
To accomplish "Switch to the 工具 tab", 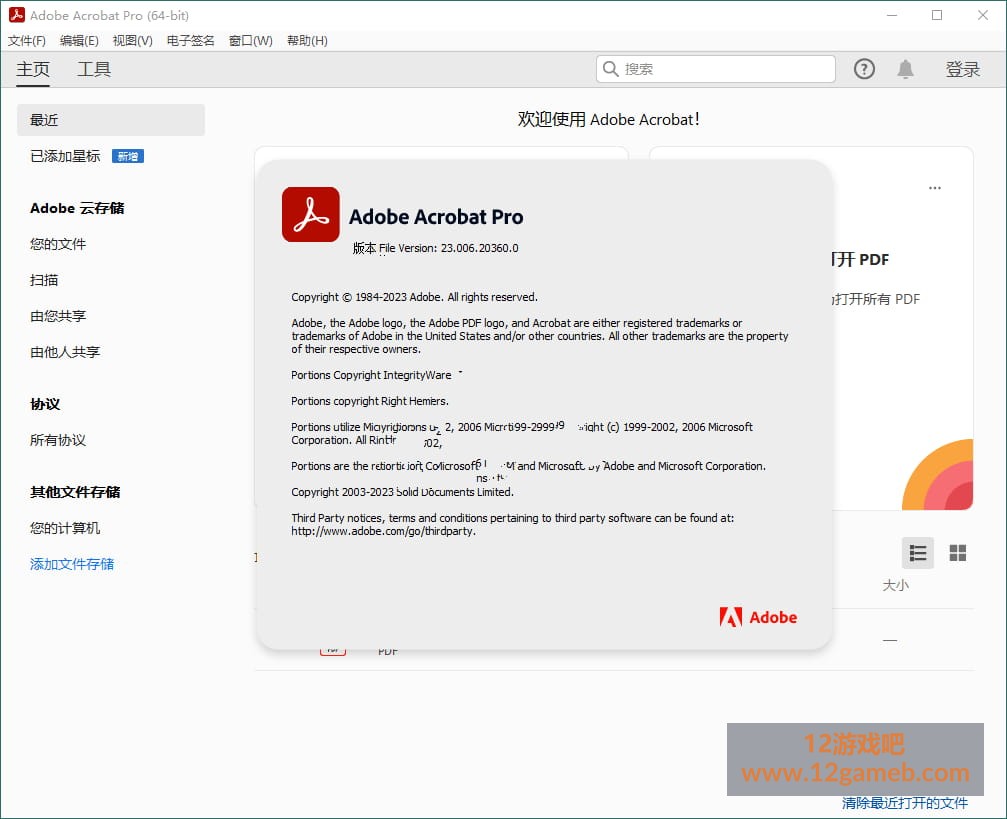I will pyautogui.click(x=94, y=69).
